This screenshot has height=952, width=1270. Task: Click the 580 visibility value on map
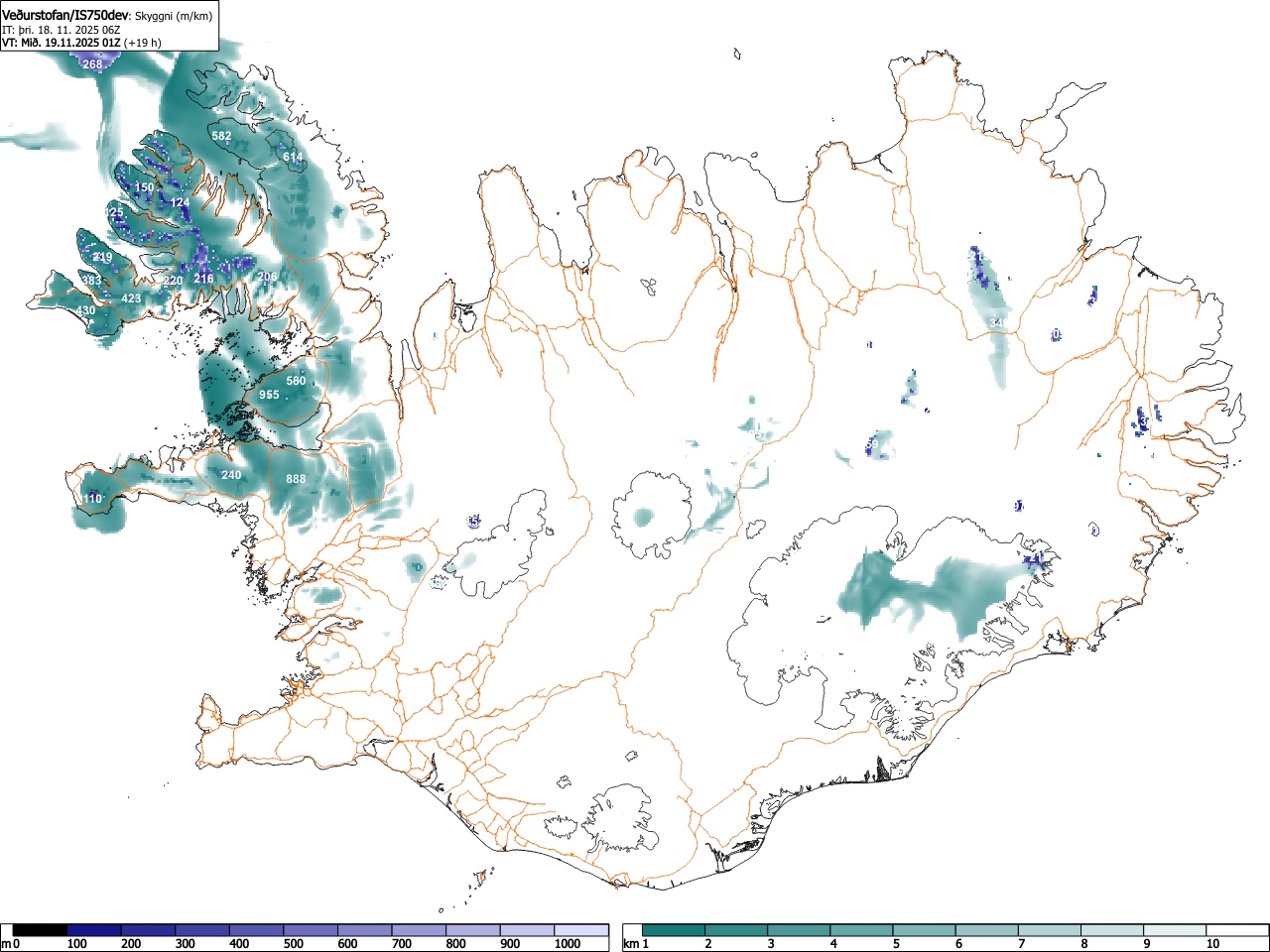296,381
